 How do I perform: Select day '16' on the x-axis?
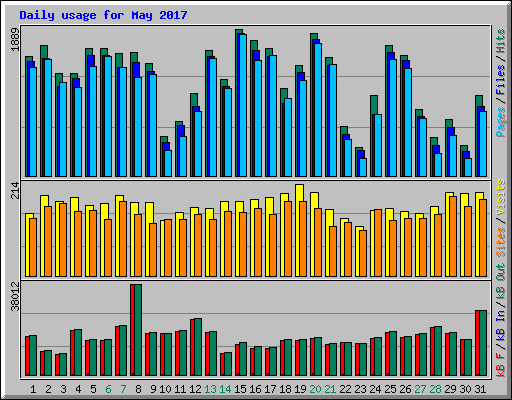[255, 389]
